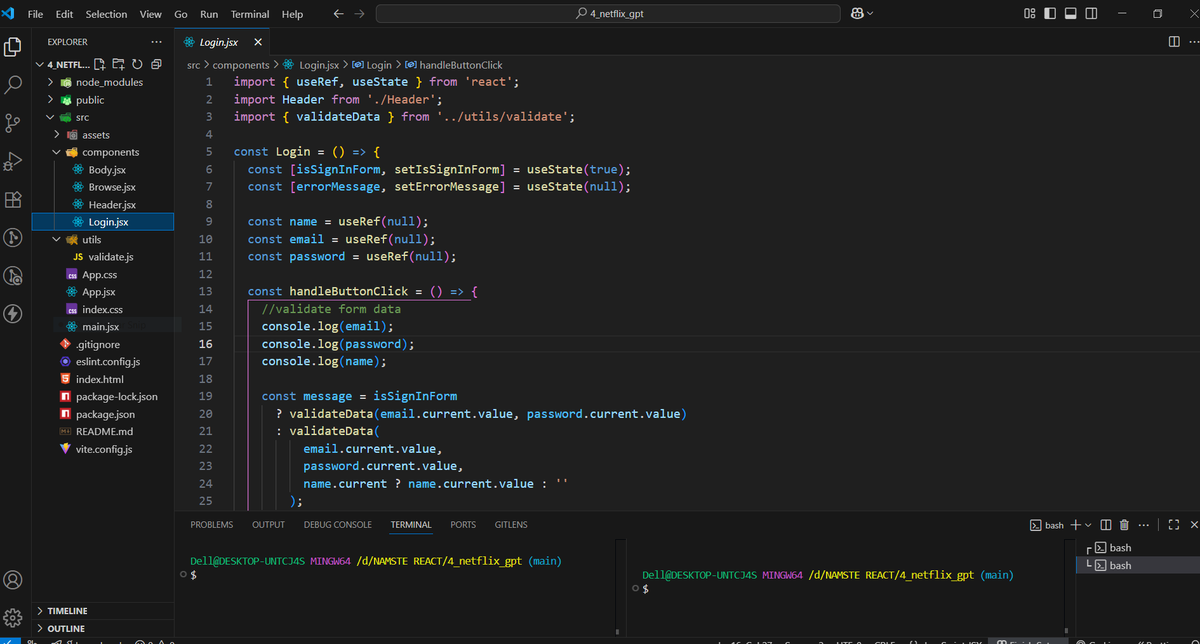Open the Customize Layout icon
Image resolution: width=1200 pixels, height=644 pixels.
pos(1031,14)
